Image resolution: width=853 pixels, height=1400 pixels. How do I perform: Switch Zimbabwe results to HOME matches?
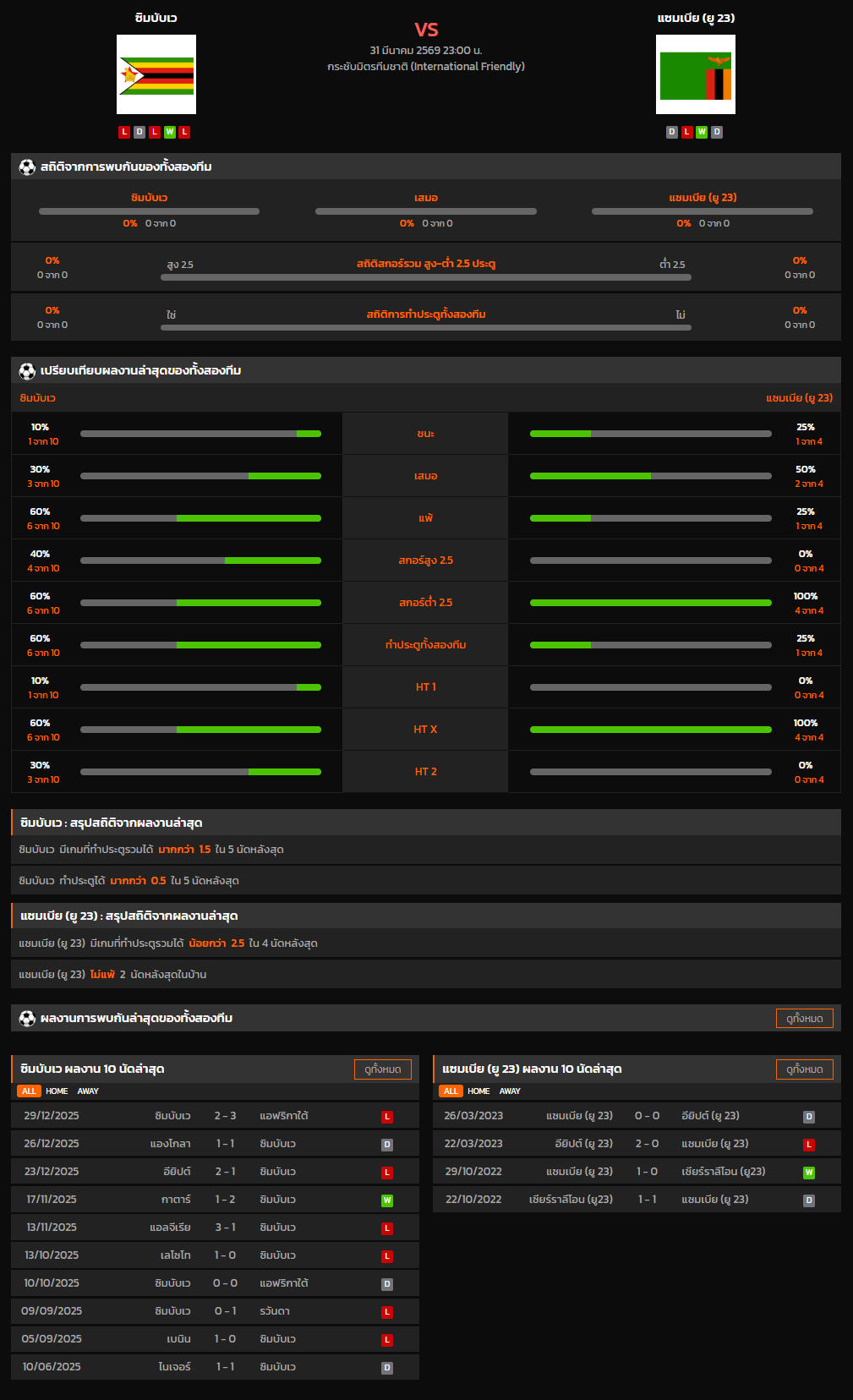57,1091
